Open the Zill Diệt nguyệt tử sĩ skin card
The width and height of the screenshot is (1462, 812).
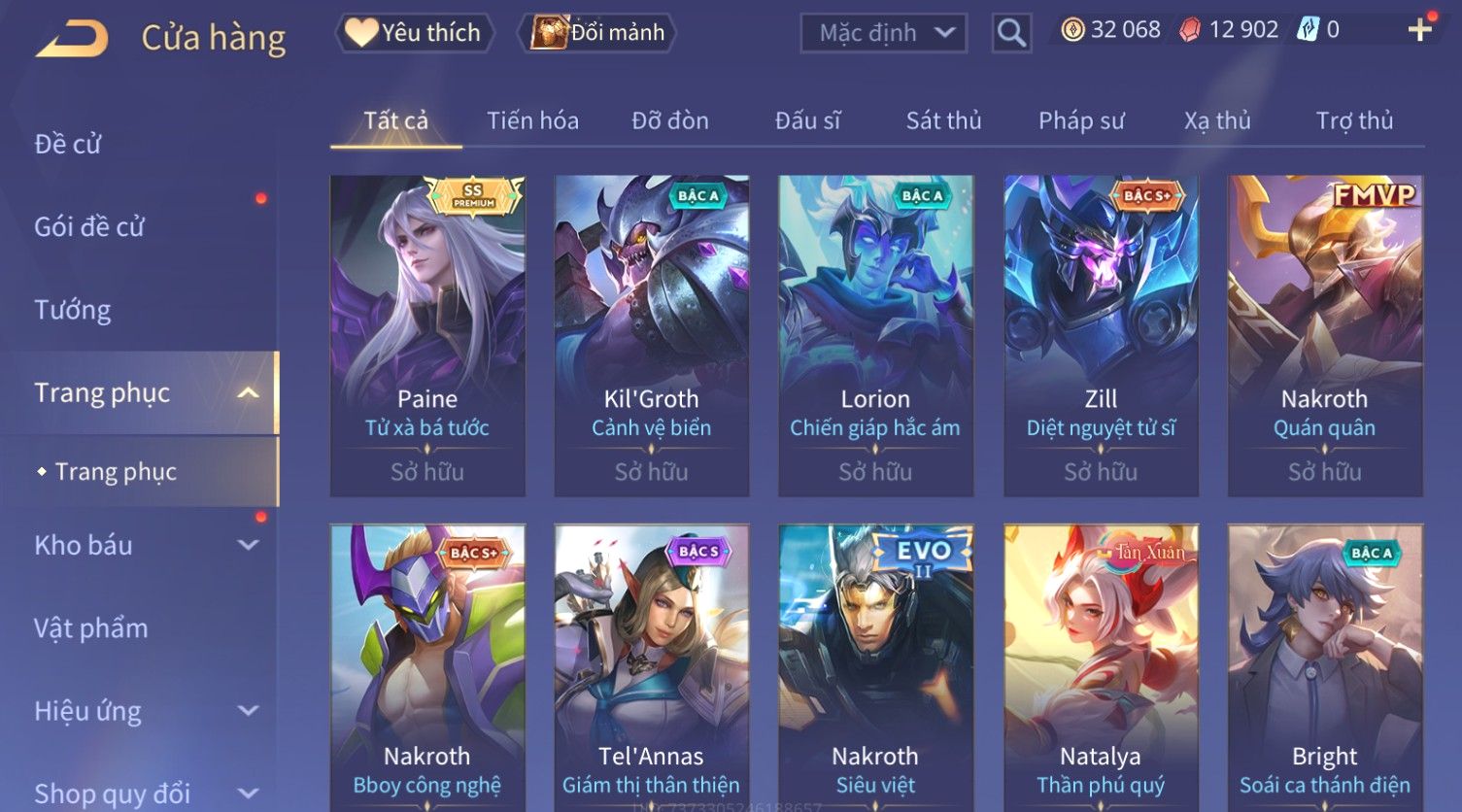pyautogui.click(x=1101, y=336)
